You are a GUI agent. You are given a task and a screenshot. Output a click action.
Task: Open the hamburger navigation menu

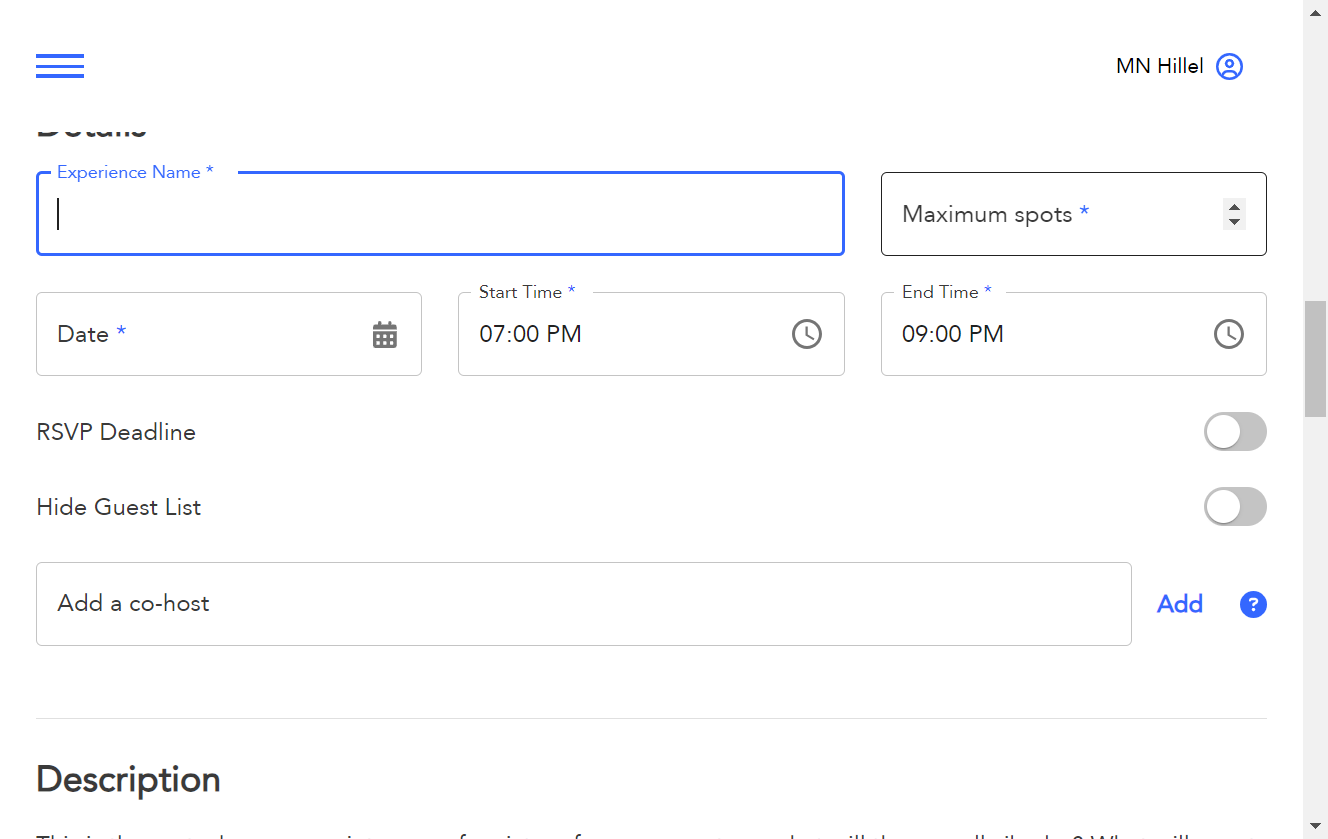pos(60,66)
